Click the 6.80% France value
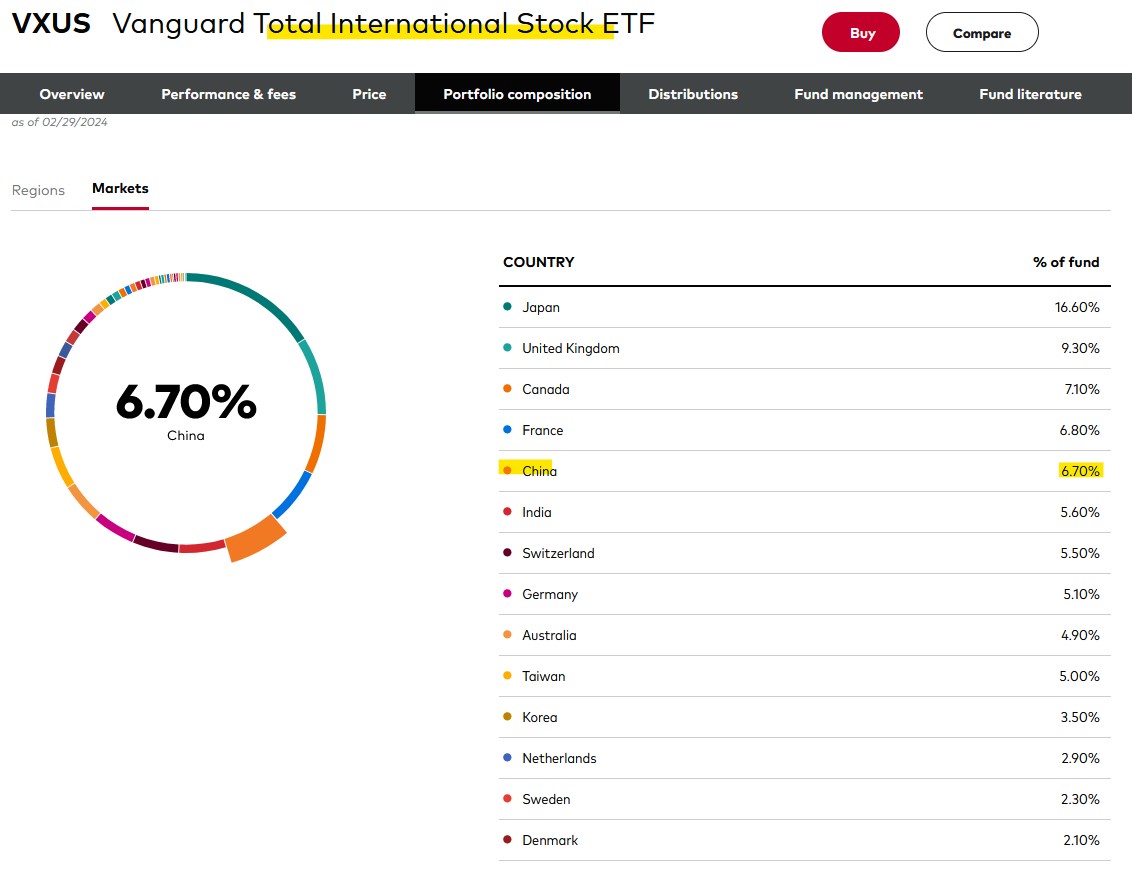The height and width of the screenshot is (870, 1132). coord(1079,430)
